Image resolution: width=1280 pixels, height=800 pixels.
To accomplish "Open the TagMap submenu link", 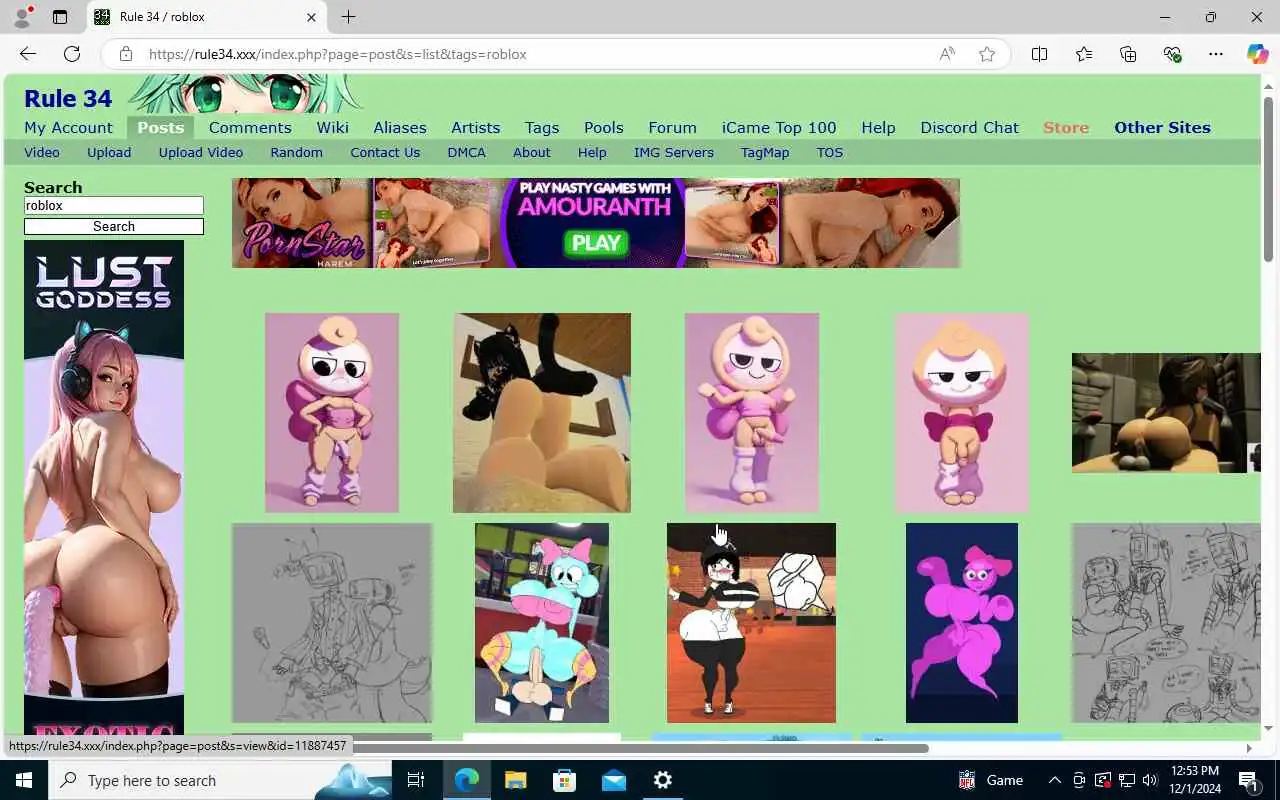I will (765, 153).
